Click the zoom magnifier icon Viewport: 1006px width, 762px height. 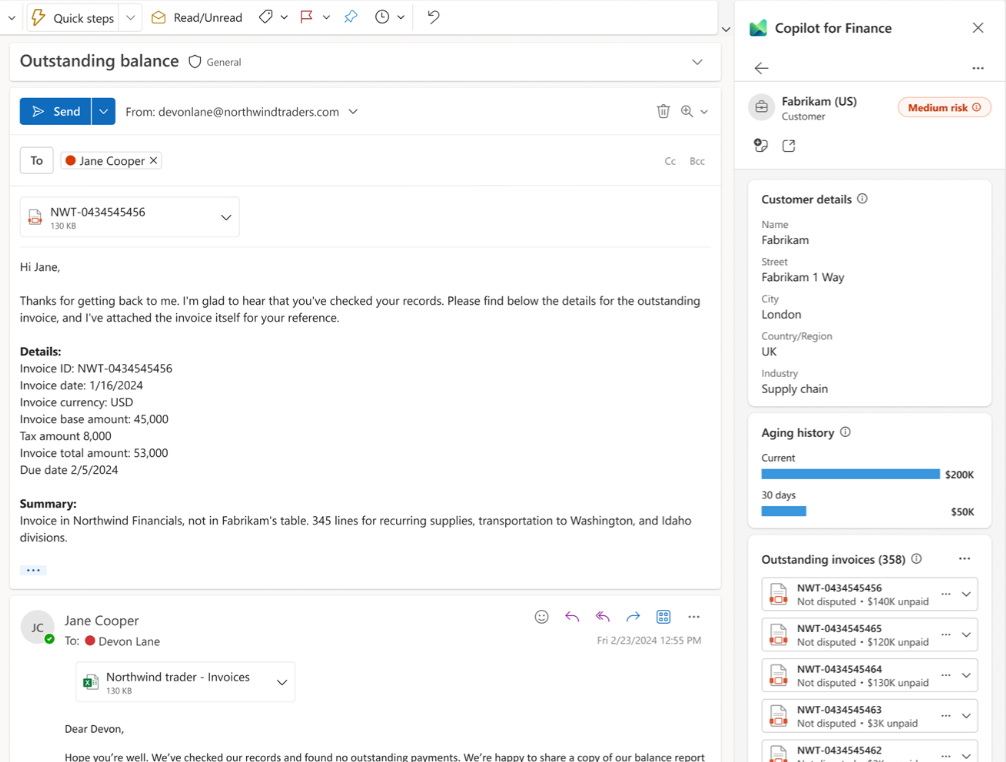tap(686, 112)
